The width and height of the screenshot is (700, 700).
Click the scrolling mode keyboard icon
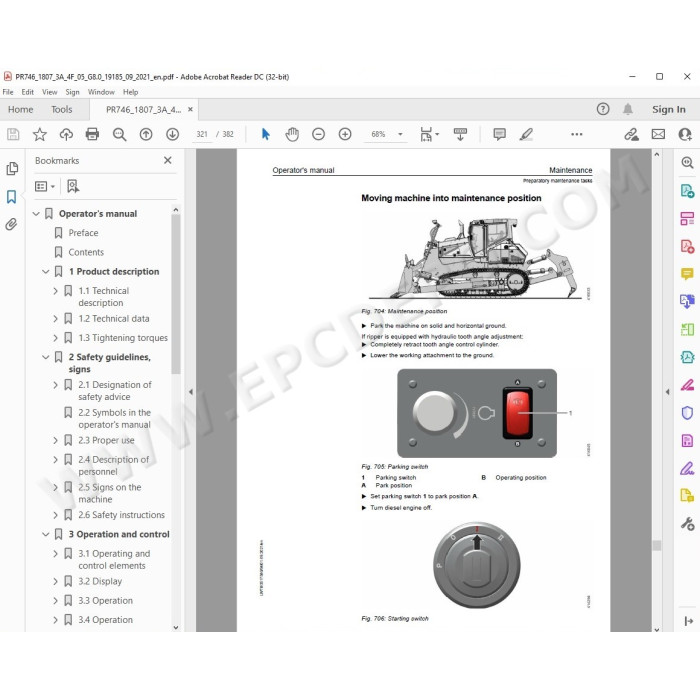(460, 134)
